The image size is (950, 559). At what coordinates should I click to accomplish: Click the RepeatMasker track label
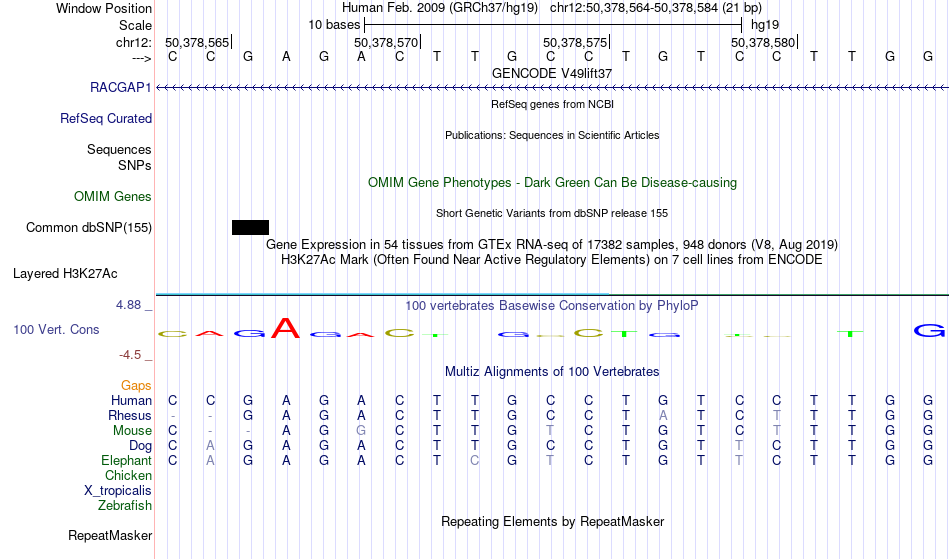click(110, 535)
